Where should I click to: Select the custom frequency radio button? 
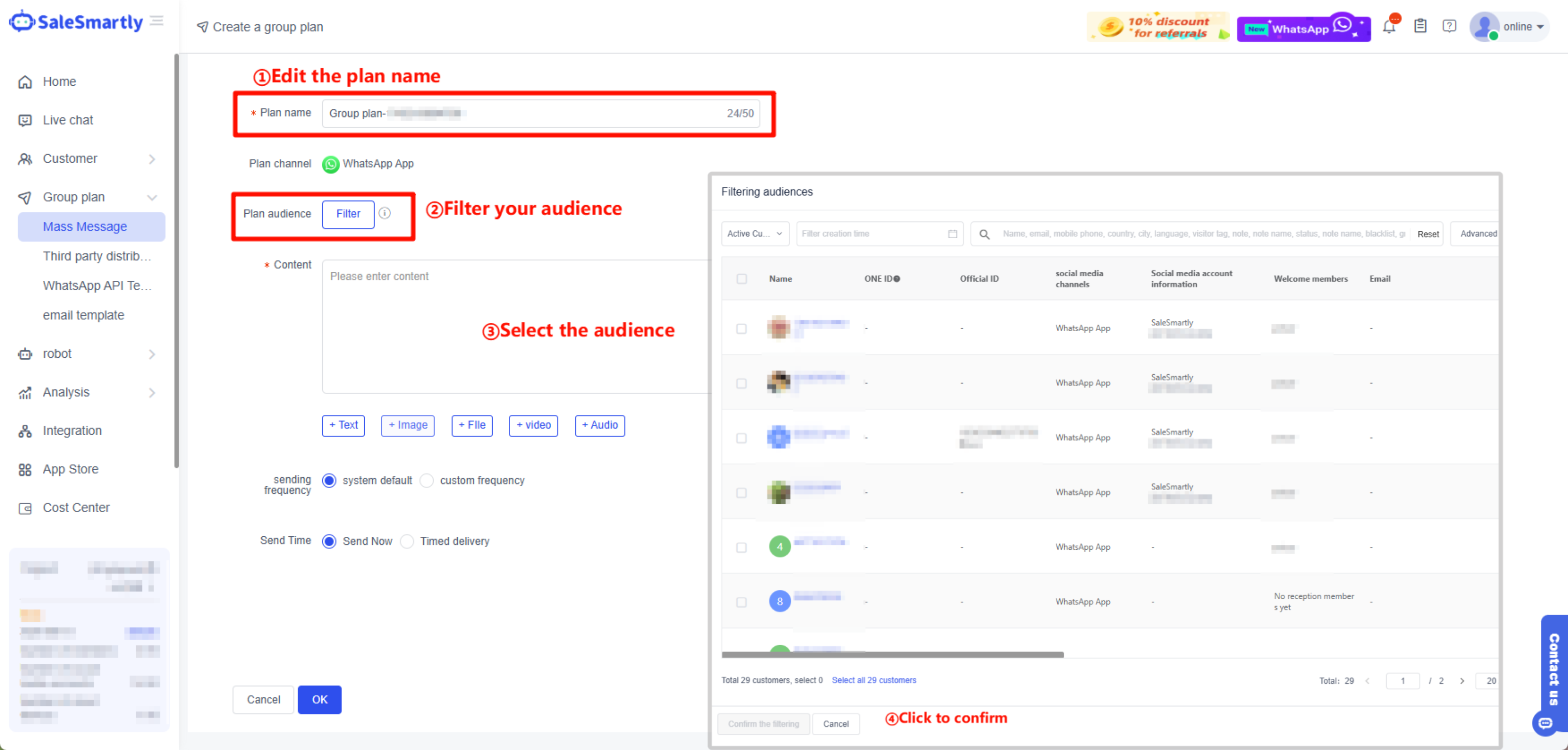427,480
